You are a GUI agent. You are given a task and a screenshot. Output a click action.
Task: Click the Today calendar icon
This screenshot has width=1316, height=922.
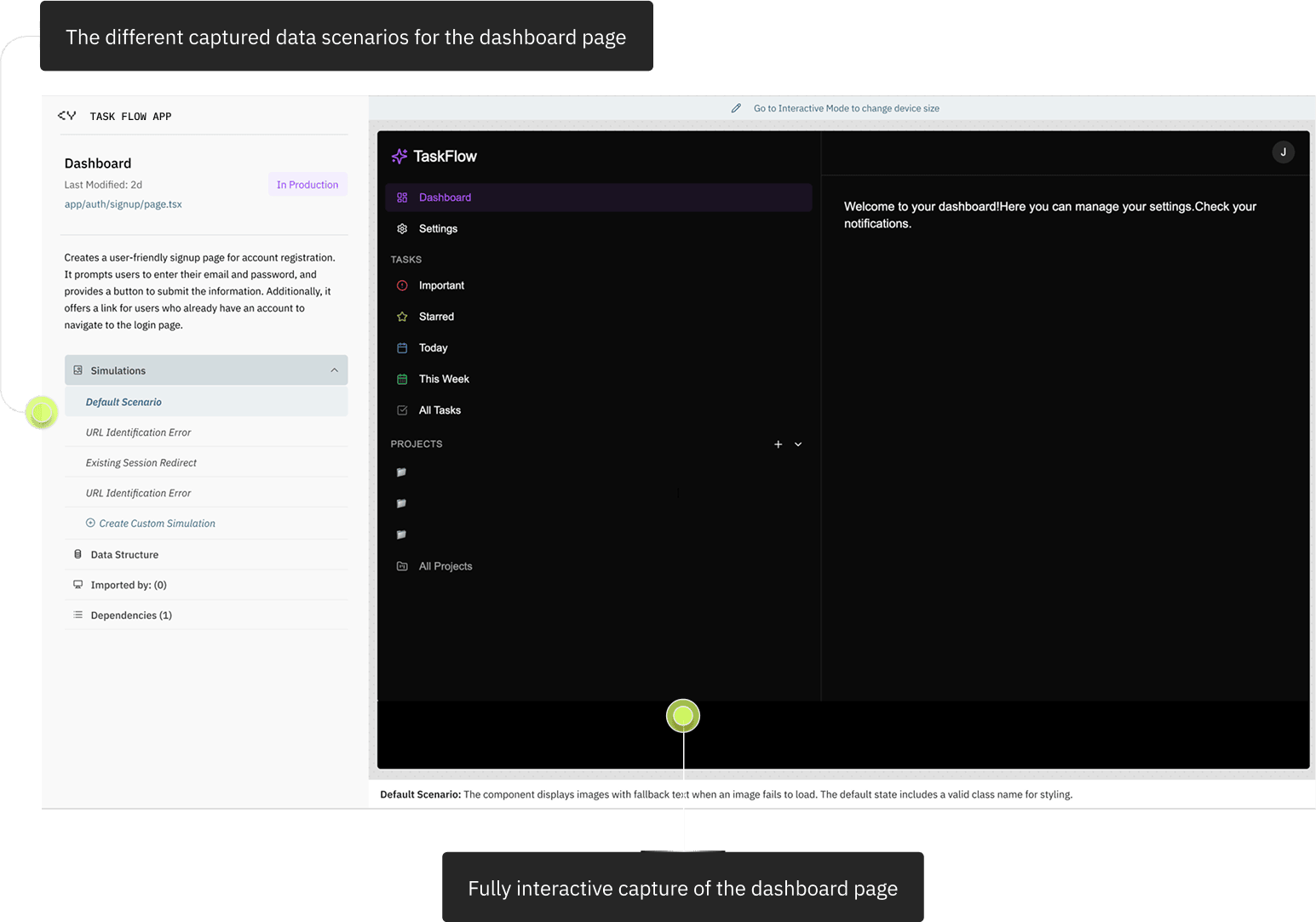tap(402, 348)
